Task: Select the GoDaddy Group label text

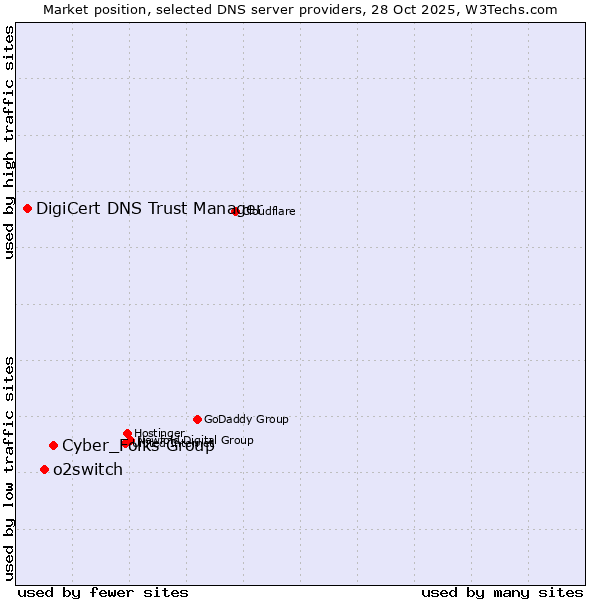Action: (246, 419)
